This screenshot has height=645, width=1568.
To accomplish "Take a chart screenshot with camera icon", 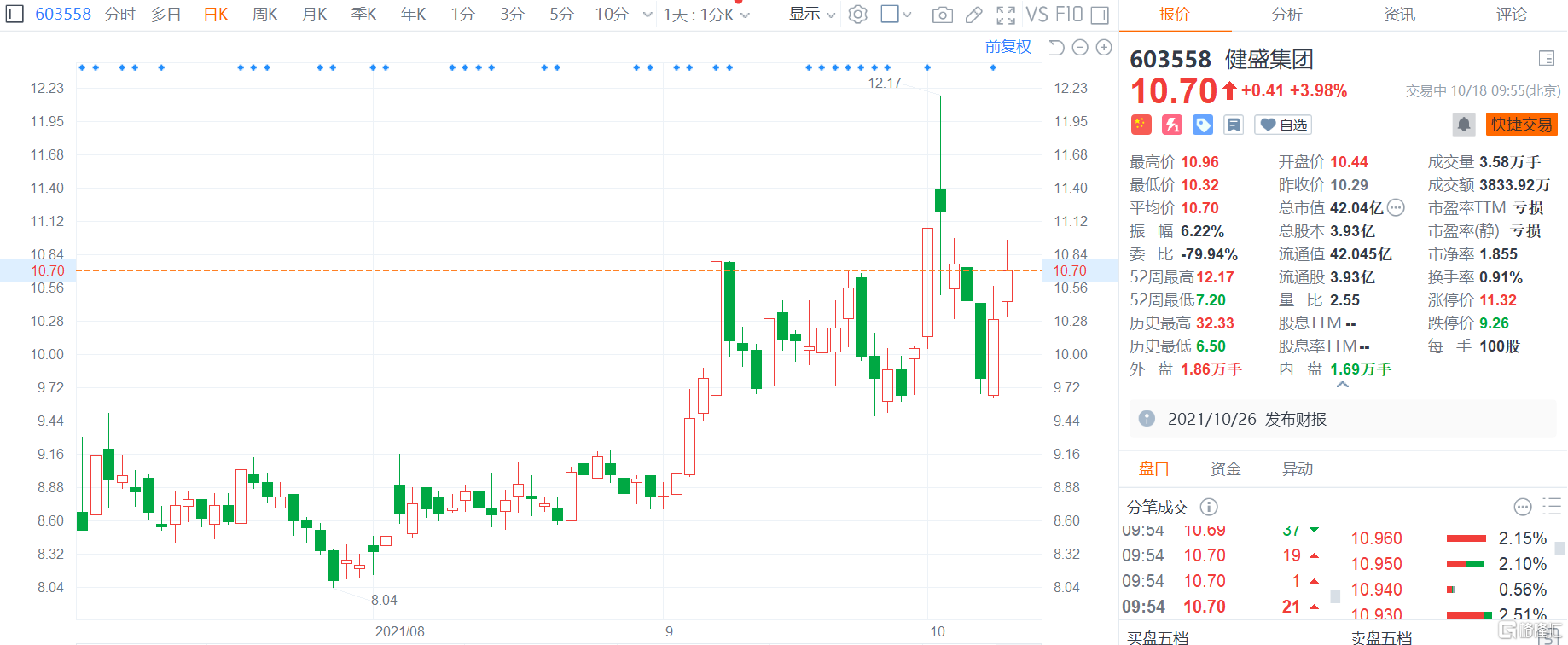I will pos(943,15).
